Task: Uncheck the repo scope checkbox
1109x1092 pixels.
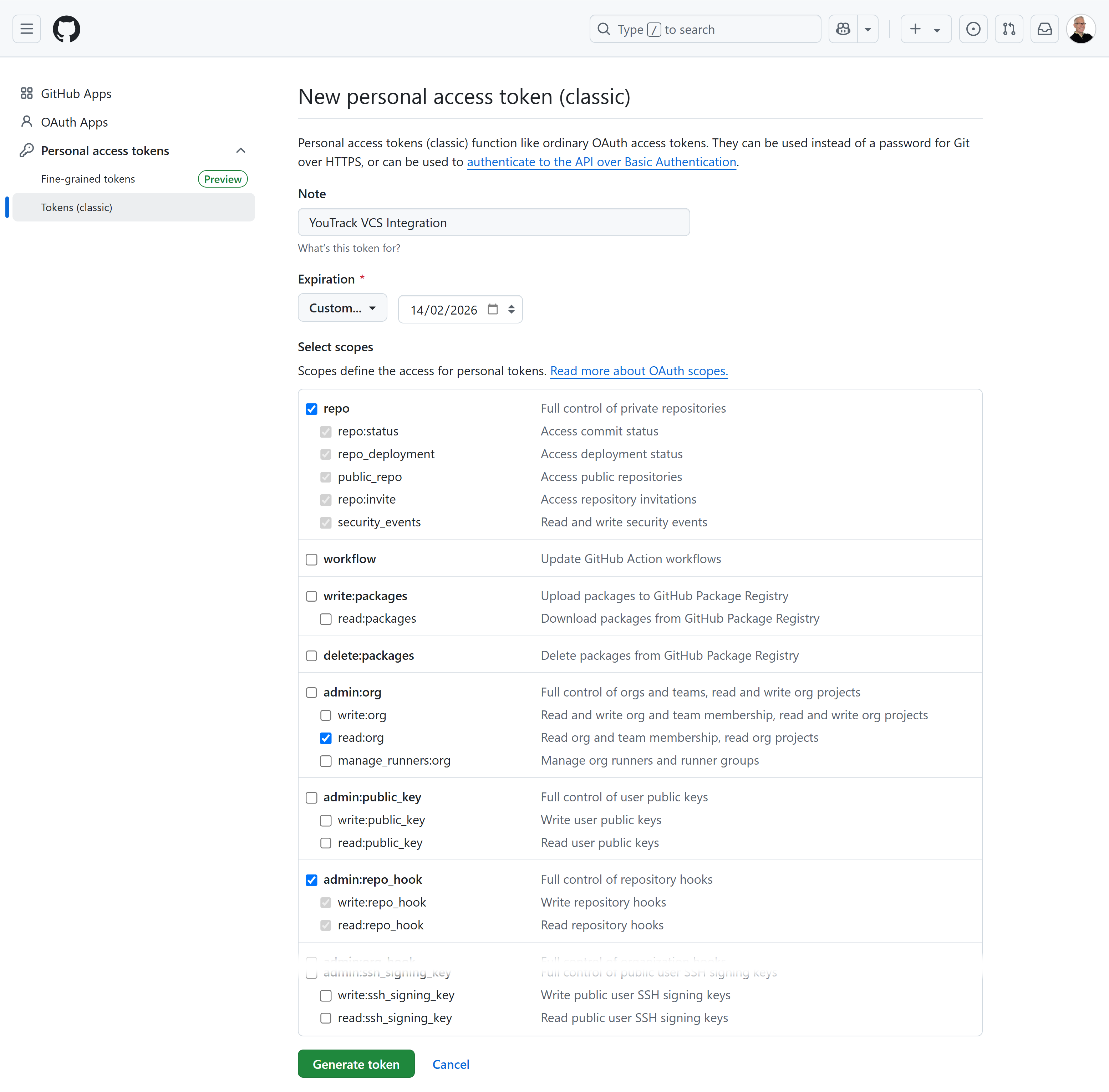Action: coord(311,409)
